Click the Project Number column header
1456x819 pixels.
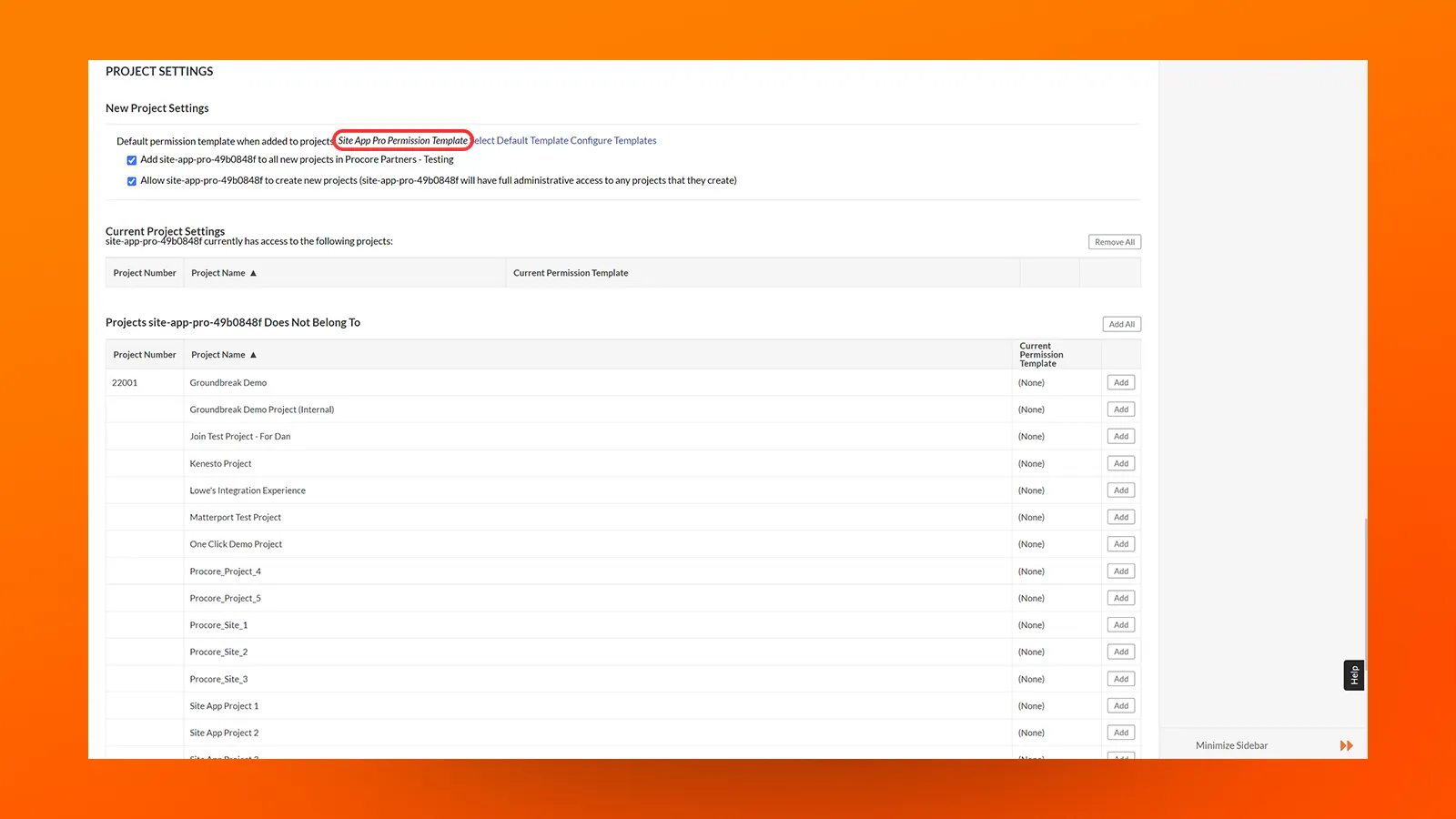pyautogui.click(x=144, y=354)
